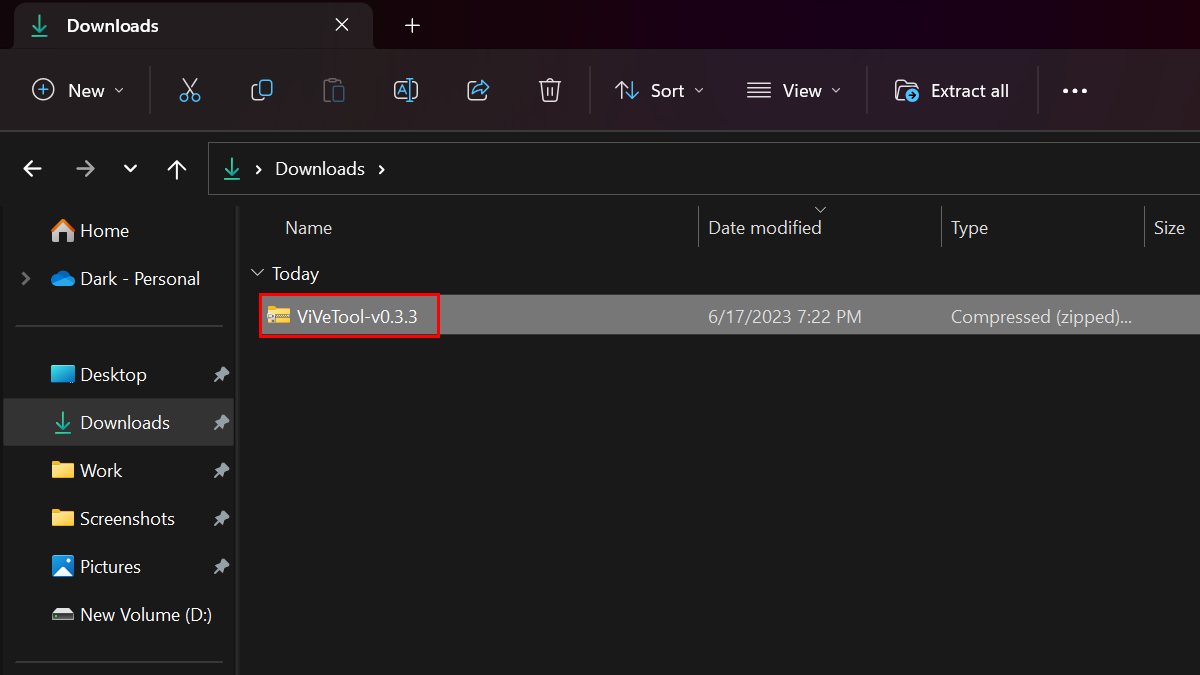
Task: Click the Cut icon in the toolbar
Action: pyautogui.click(x=190, y=90)
